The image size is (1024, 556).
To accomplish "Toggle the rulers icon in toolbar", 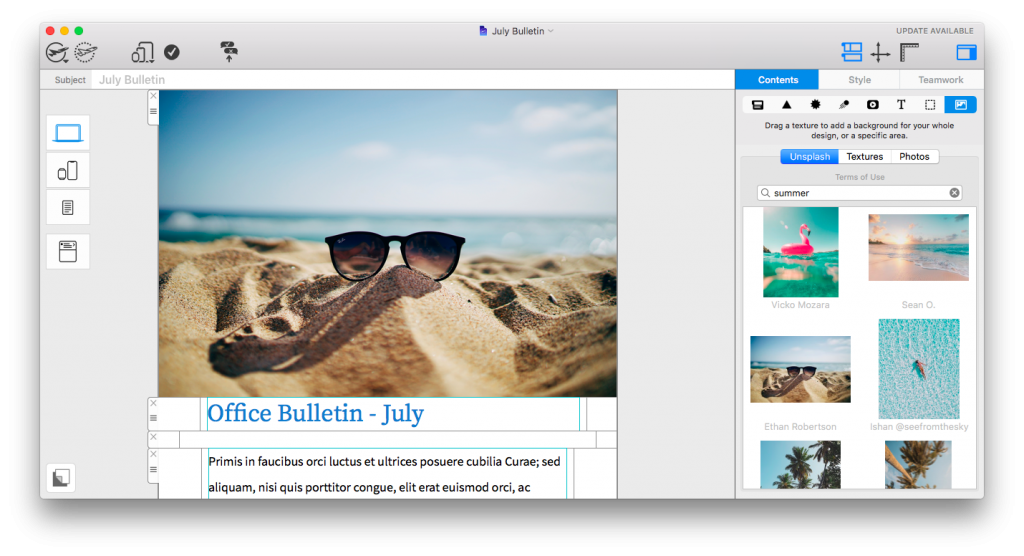I will point(909,52).
